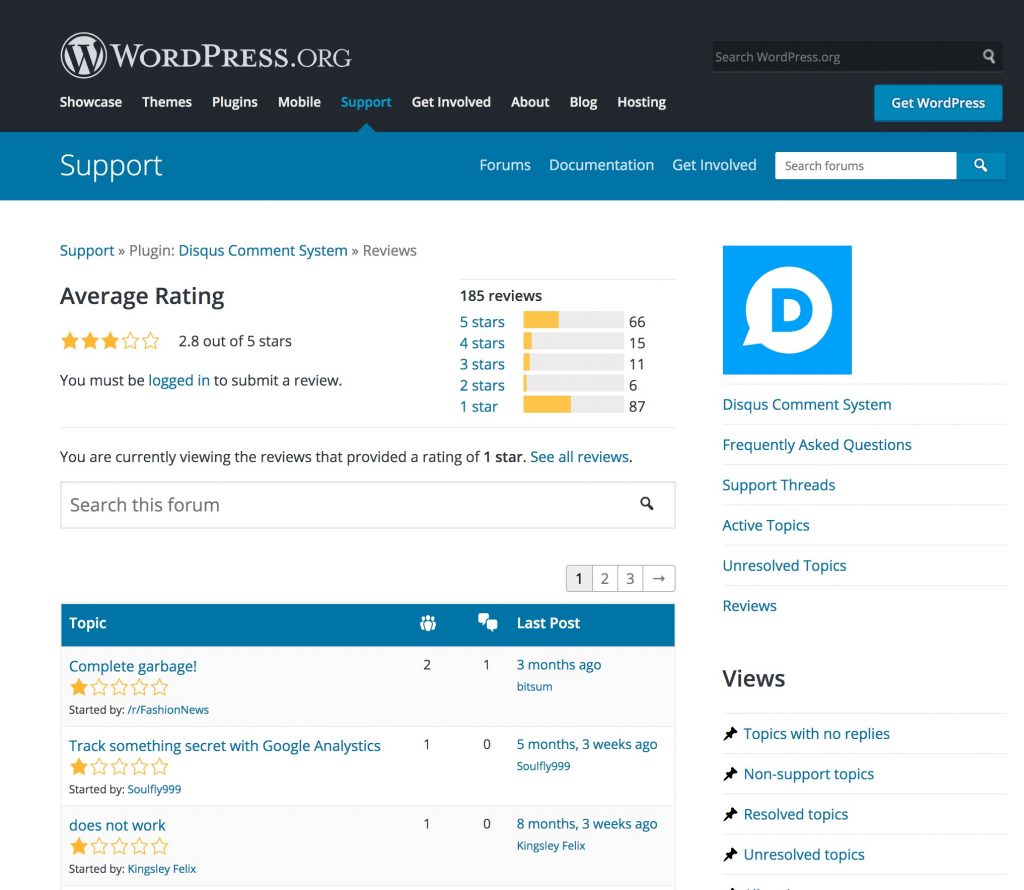Filter reviews by 2 stars
This screenshot has width=1024, height=890.
pyautogui.click(x=482, y=385)
